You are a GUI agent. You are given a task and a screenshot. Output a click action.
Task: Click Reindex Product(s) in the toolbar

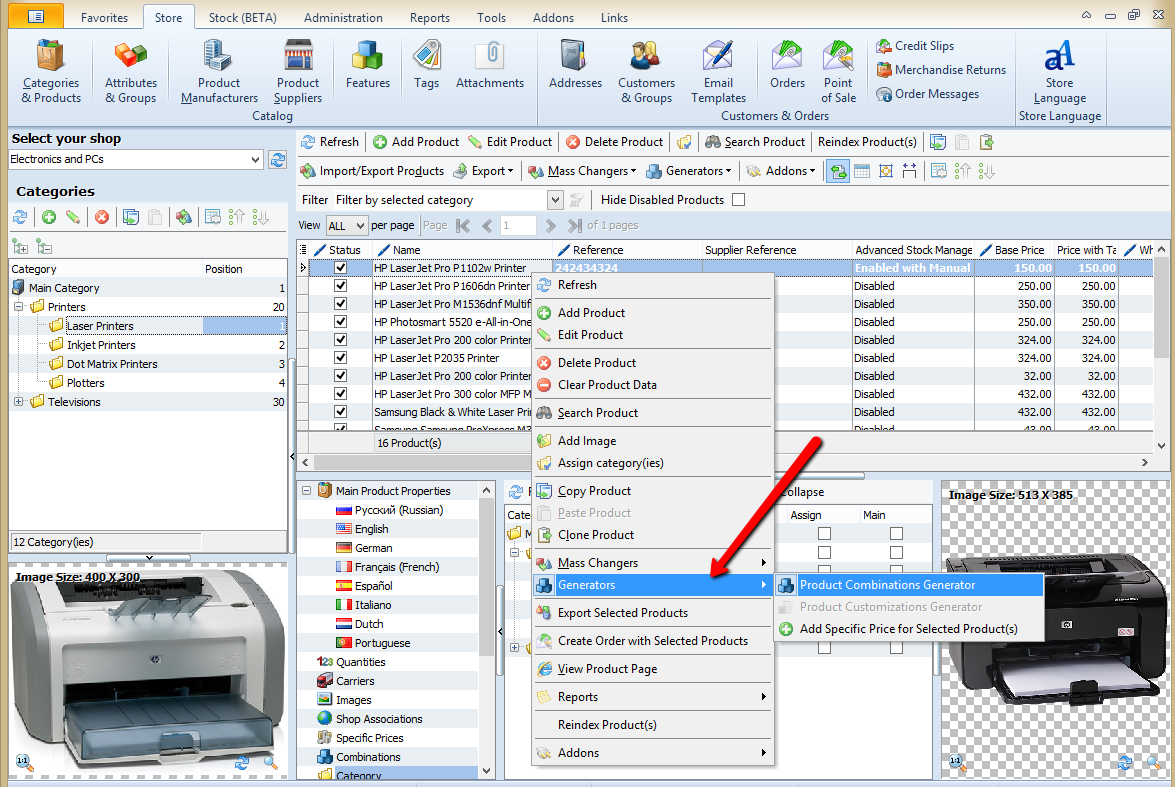(867, 142)
